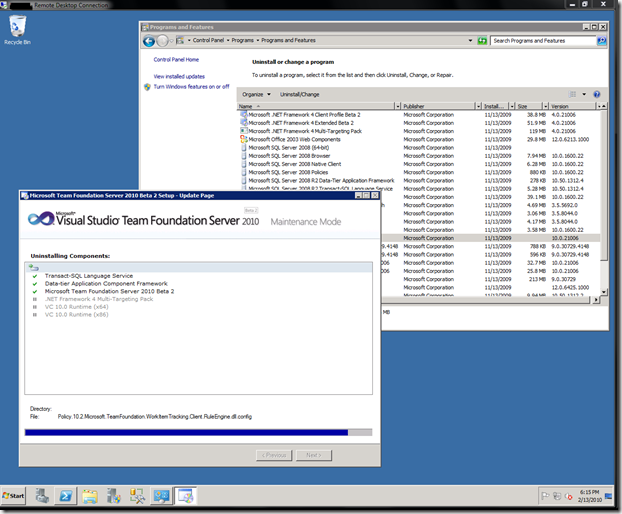The image size is (622, 514).
Task: Click the Search Programs and Features field
Action: (543, 40)
